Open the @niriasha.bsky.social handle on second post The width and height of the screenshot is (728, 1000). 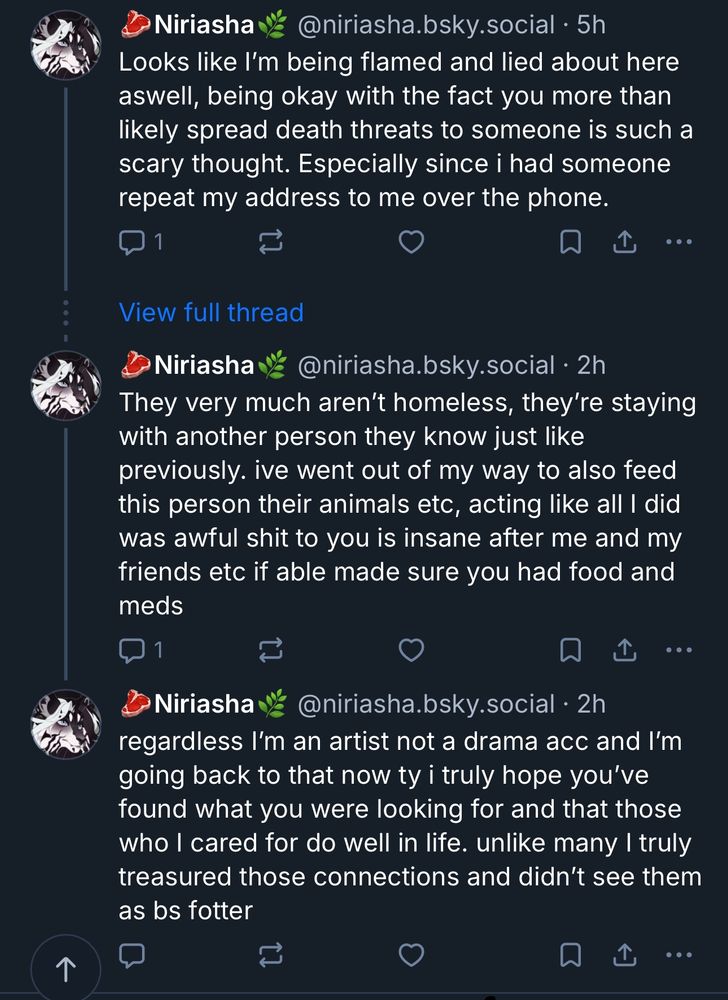point(426,365)
